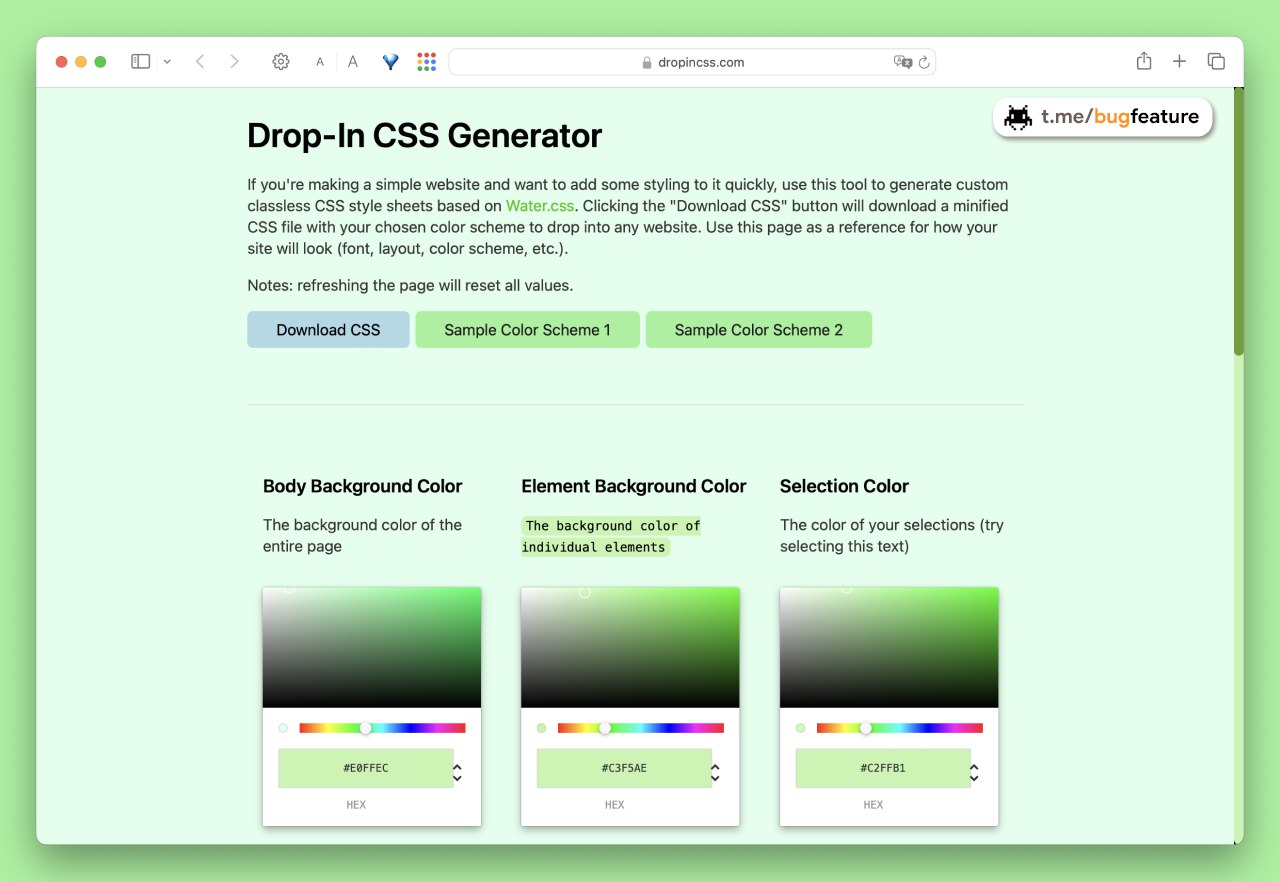Open the translate icon in address bar
This screenshot has width=1280, height=882.
pyautogui.click(x=902, y=62)
